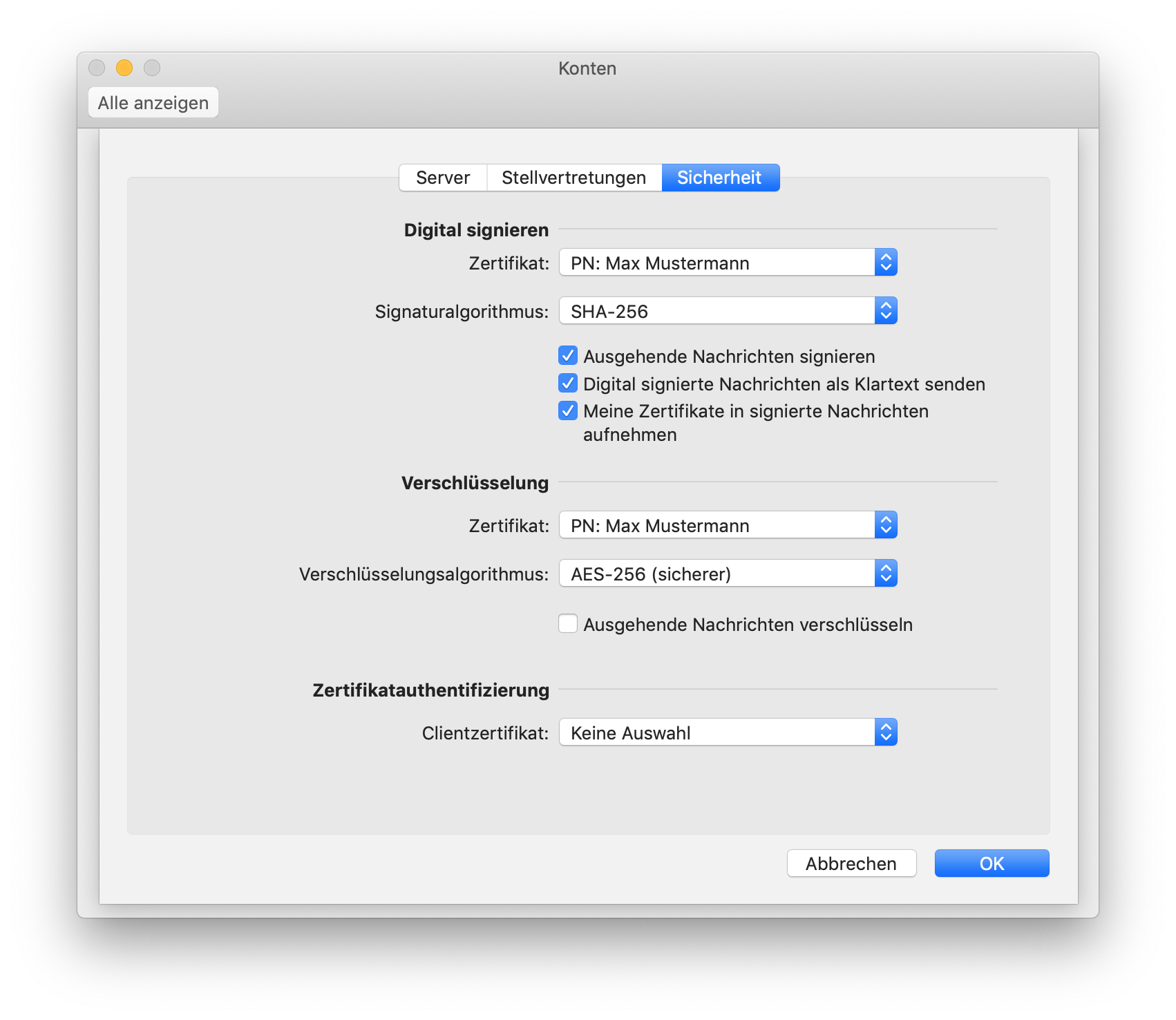
Task: Enable Ausgehende Nachrichten verschlüsseln checkbox
Action: tap(568, 624)
